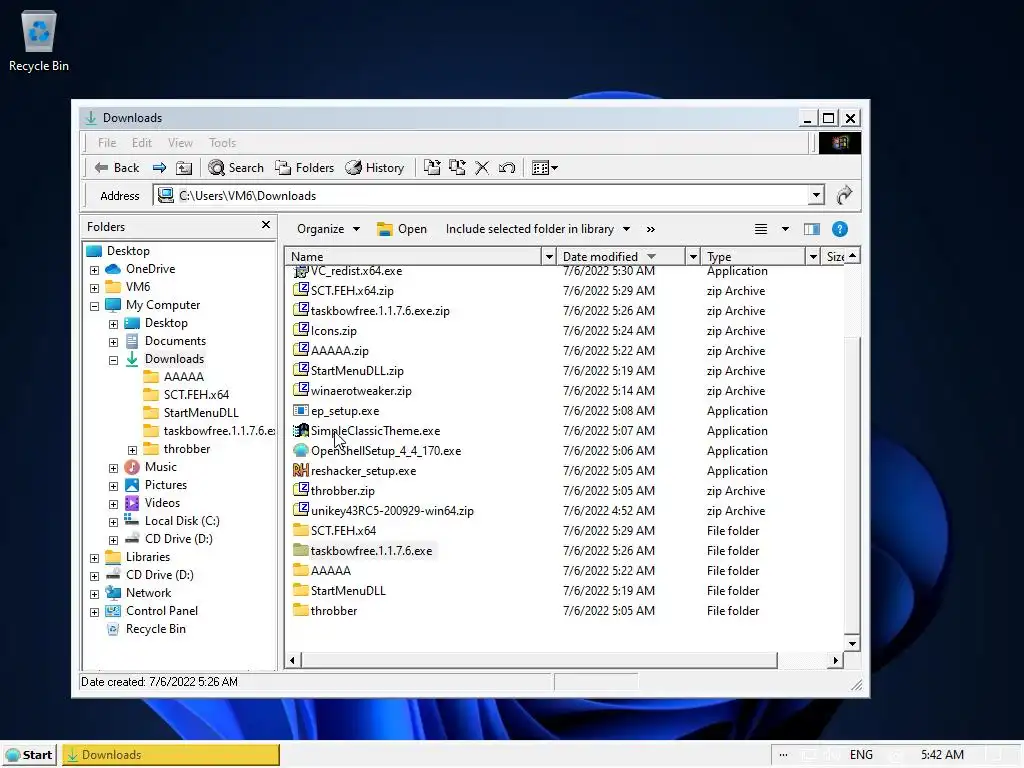This screenshot has height=768, width=1024.
Task: Open the History toolbar button
Action: coord(375,168)
